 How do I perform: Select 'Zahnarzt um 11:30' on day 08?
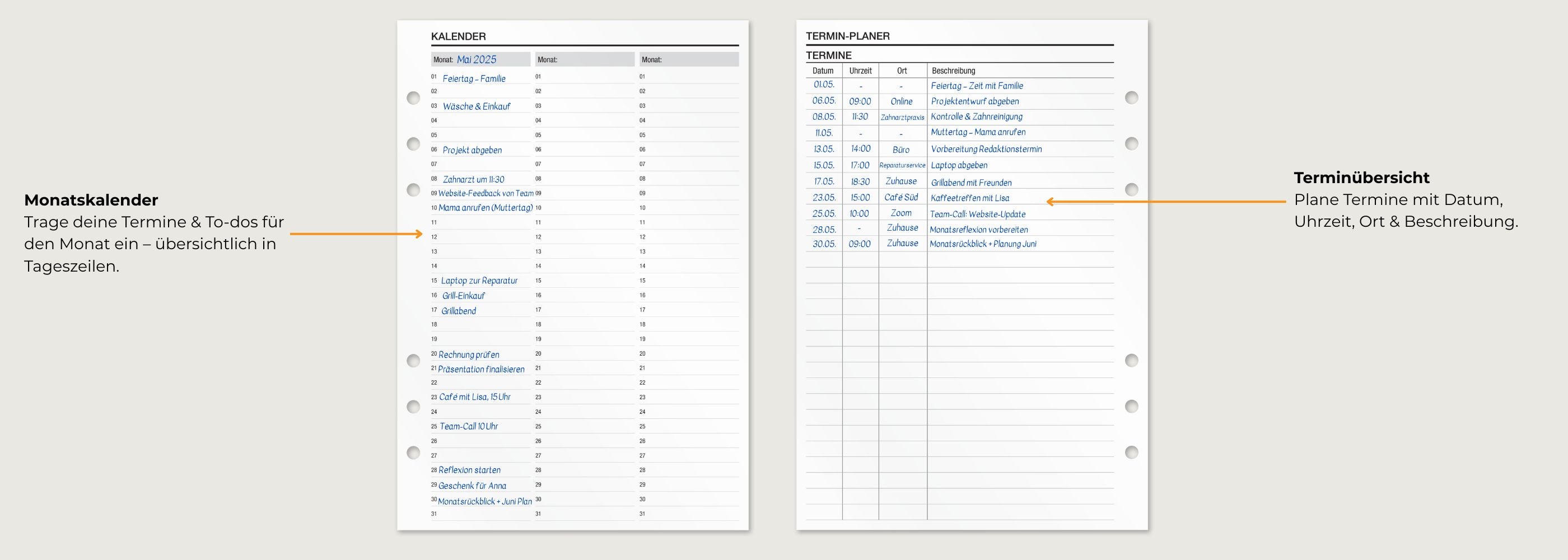tap(473, 180)
